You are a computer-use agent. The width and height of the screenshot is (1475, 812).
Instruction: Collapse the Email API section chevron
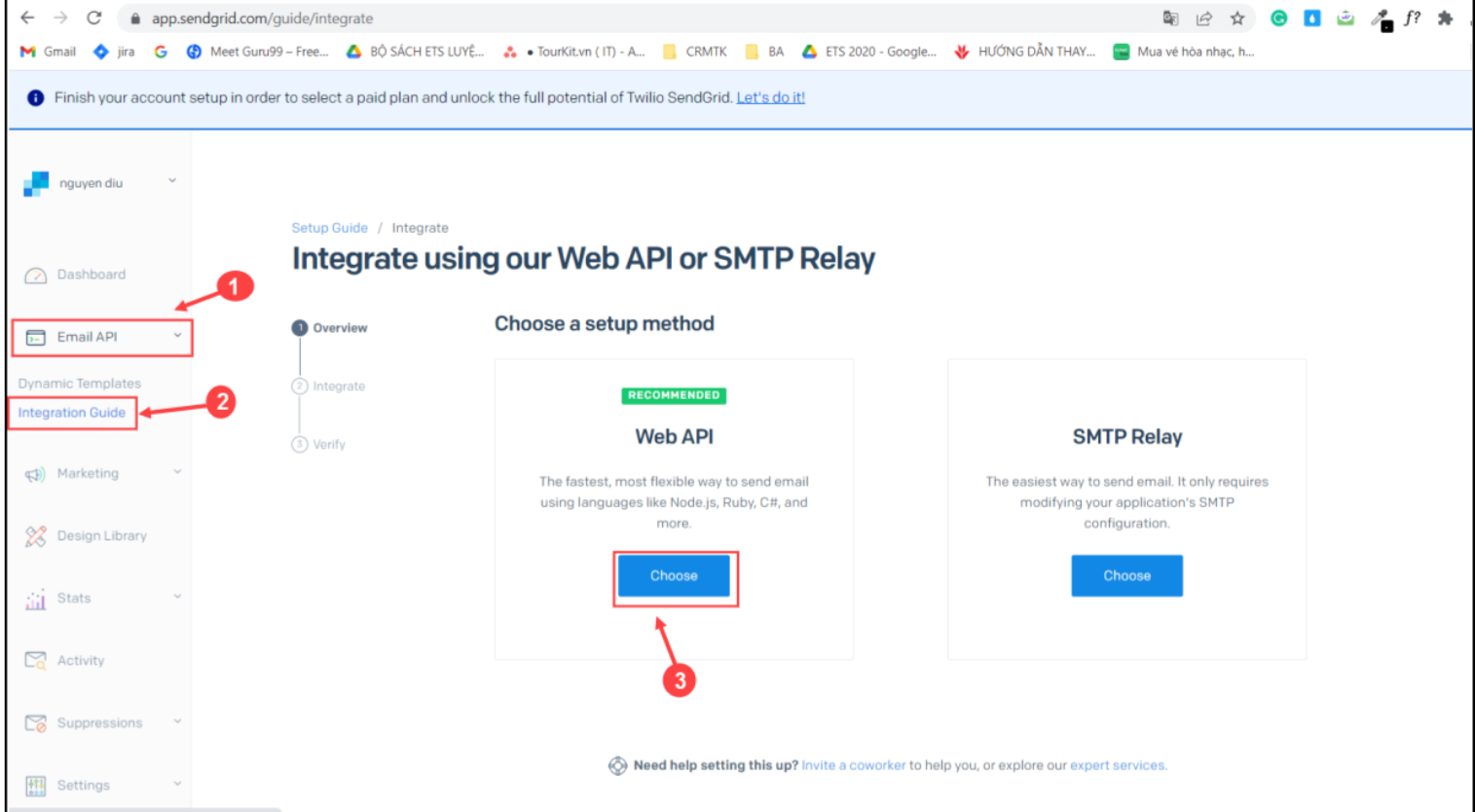(177, 336)
